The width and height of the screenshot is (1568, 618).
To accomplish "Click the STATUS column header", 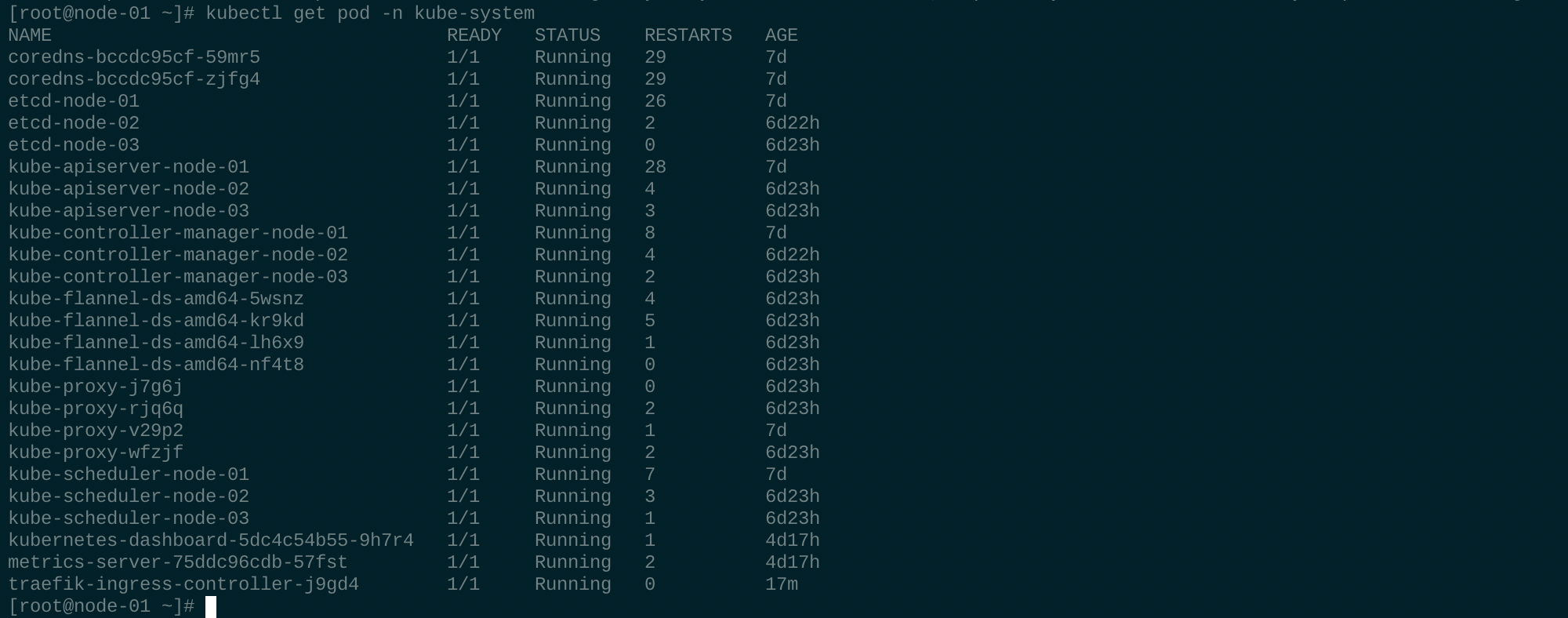I will (568, 35).
